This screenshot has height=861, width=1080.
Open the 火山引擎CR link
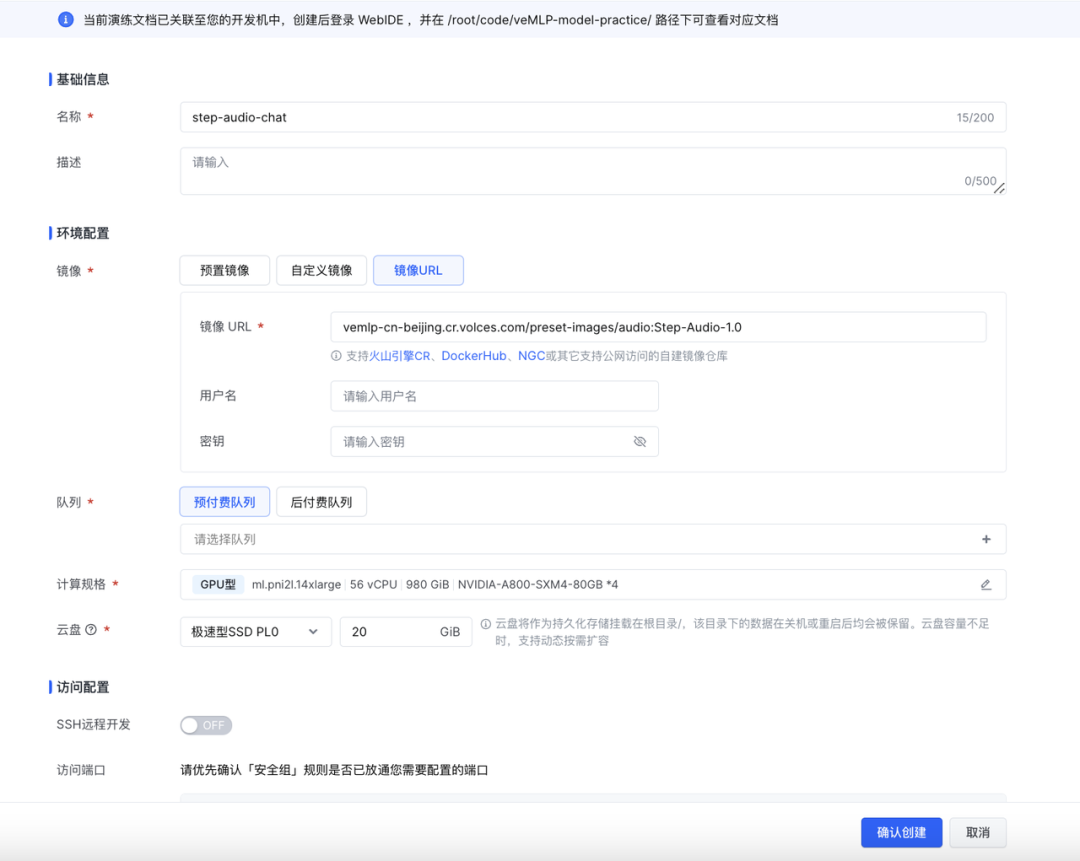tap(399, 356)
